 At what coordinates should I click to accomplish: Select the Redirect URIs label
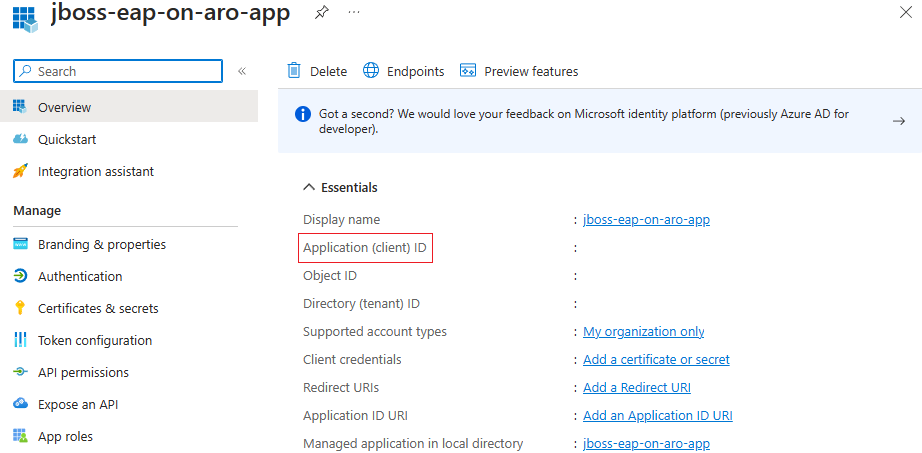(x=341, y=387)
